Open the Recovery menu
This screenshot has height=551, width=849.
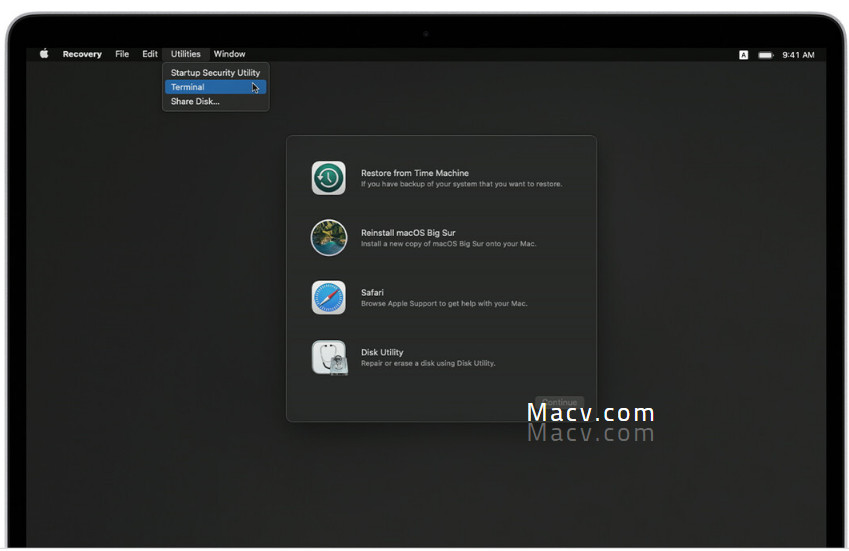pyautogui.click(x=82, y=54)
